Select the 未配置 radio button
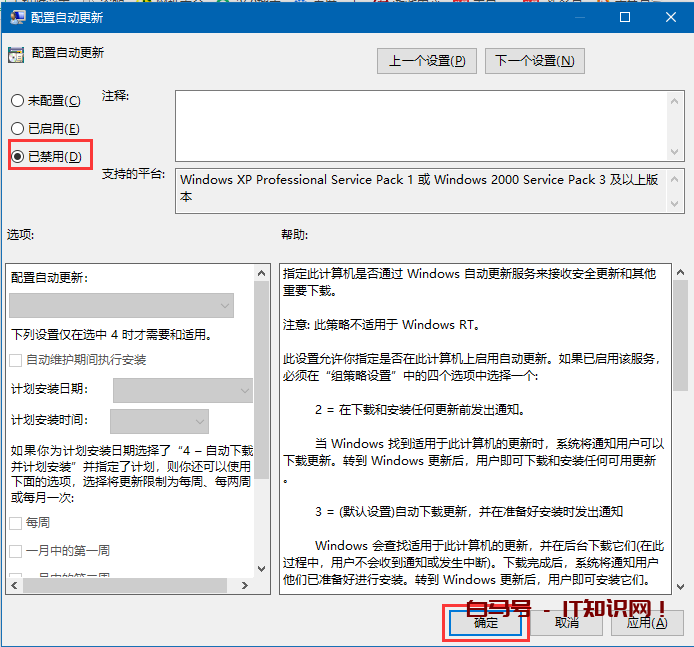This screenshot has height=647, width=694. tap(17, 101)
